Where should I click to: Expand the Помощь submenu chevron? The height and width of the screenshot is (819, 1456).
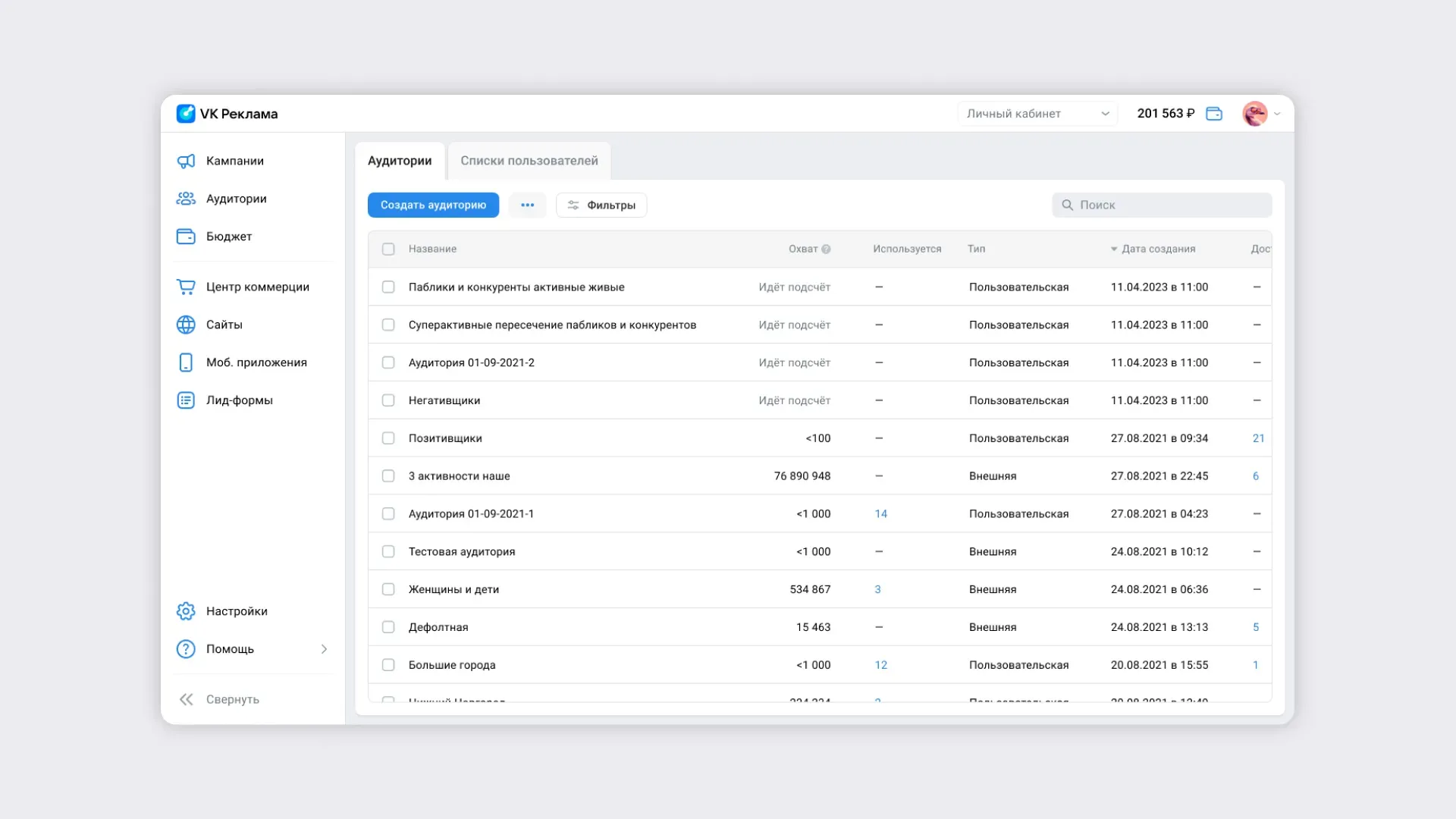point(324,649)
